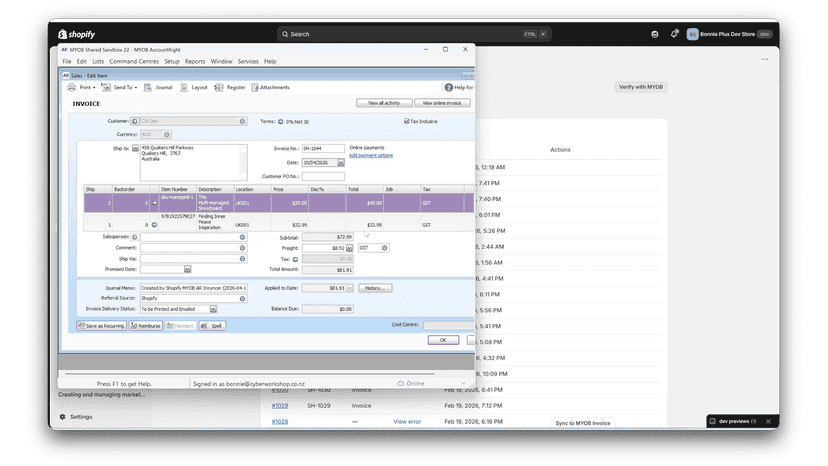Open the View error link for order #1028
The width and height of the screenshot is (828, 466).
[x=407, y=422]
